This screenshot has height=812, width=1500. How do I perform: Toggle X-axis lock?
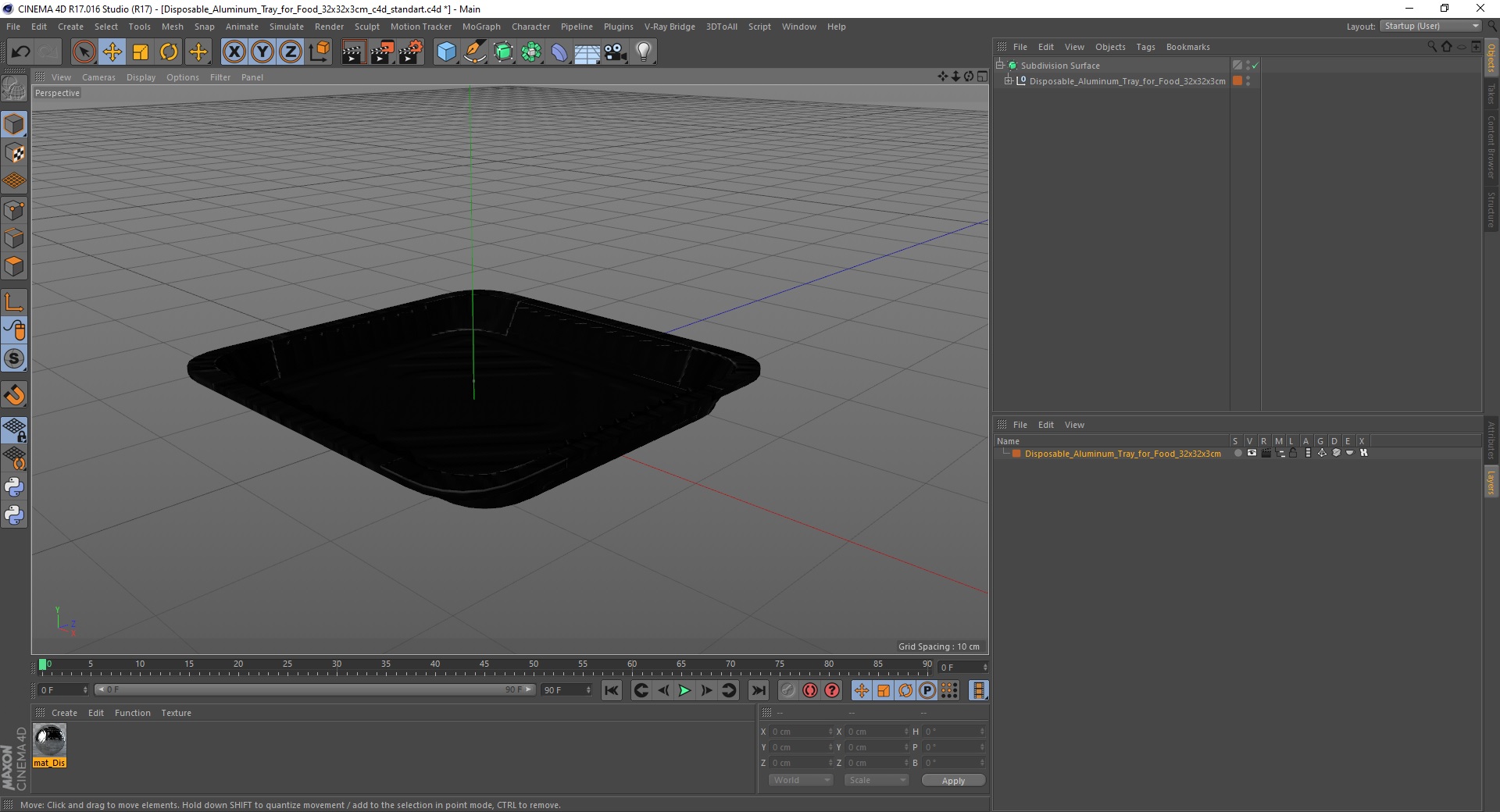coord(234,52)
